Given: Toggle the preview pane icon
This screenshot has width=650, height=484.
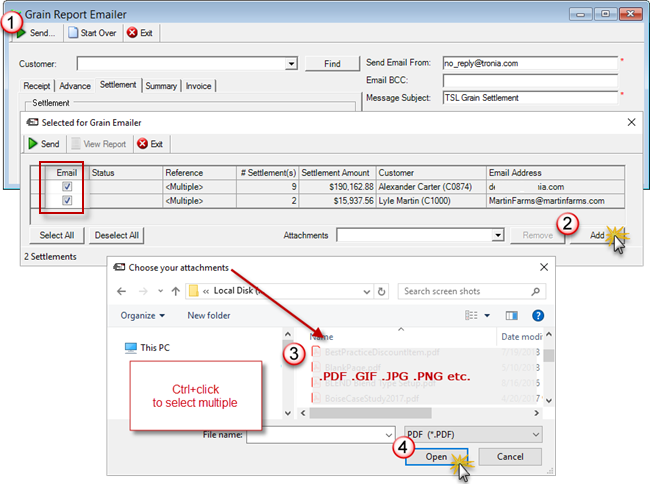Looking at the screenshot, I should [512, 316].
